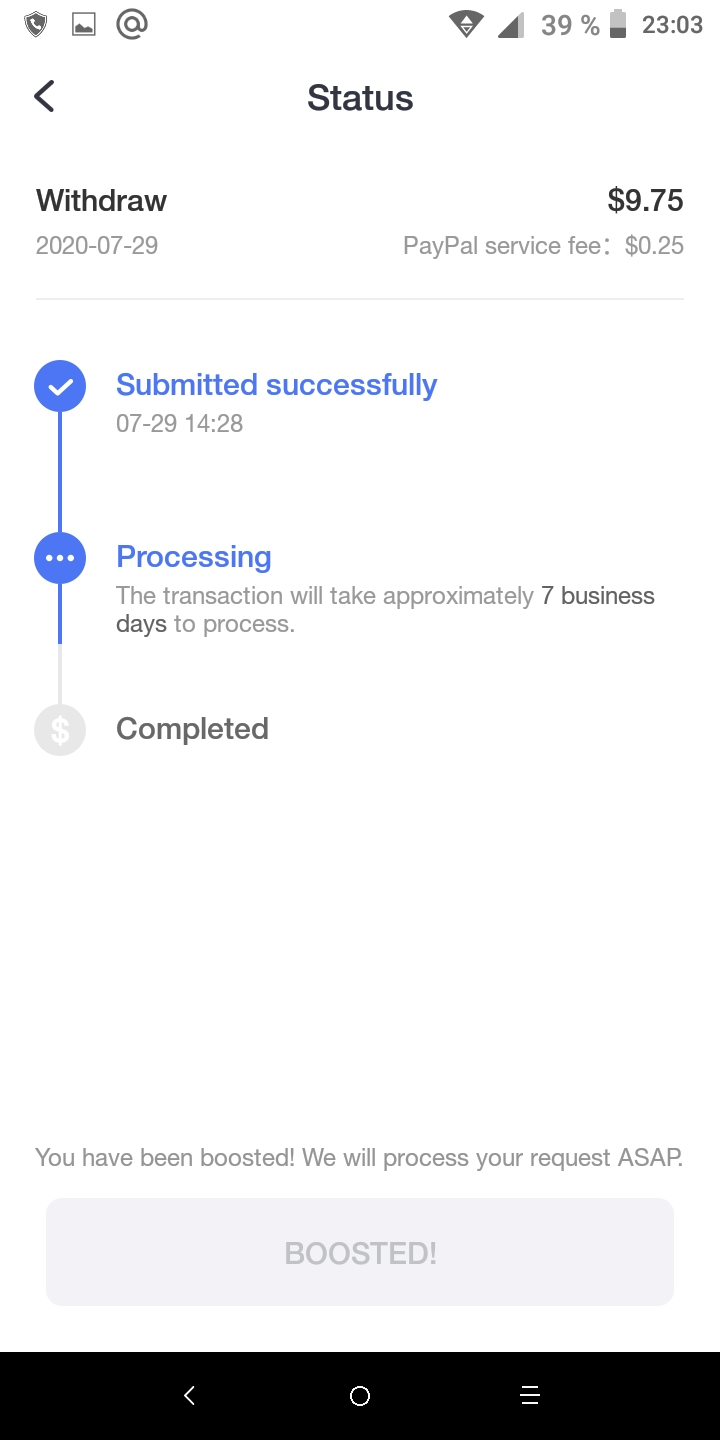
Task: Click the progress line between steps
Action: pos(60,472)
